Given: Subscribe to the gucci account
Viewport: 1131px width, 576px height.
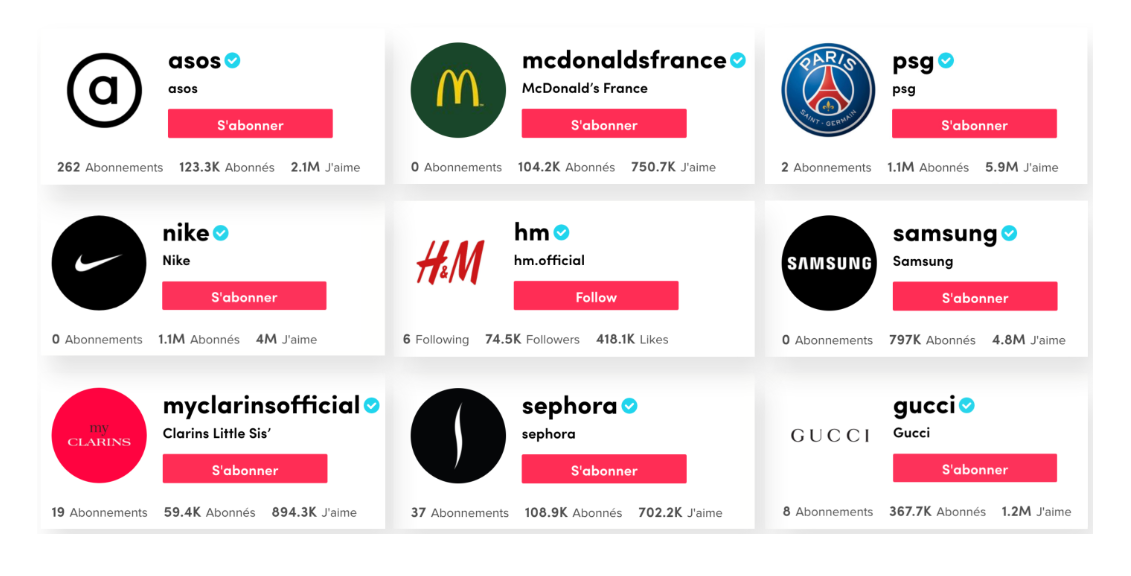Looking at the screenshot, I should point(974,469).
